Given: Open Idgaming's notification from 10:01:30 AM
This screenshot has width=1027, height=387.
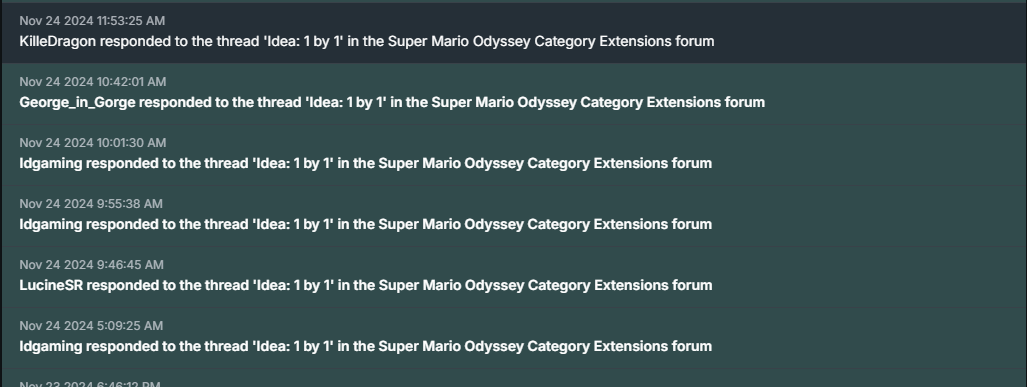Looking at the screenshot, I should pyautogui.click(x=514, y=155).
